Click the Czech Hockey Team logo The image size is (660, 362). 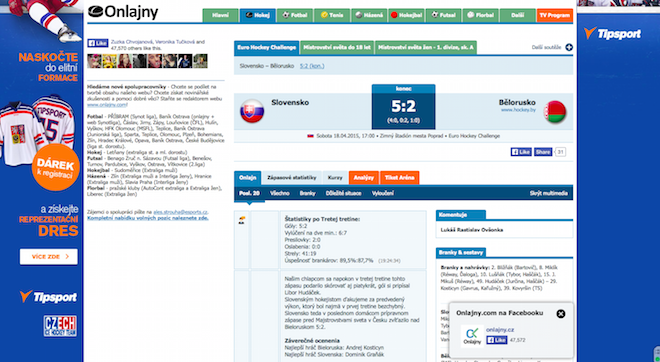tap(60, 326)
